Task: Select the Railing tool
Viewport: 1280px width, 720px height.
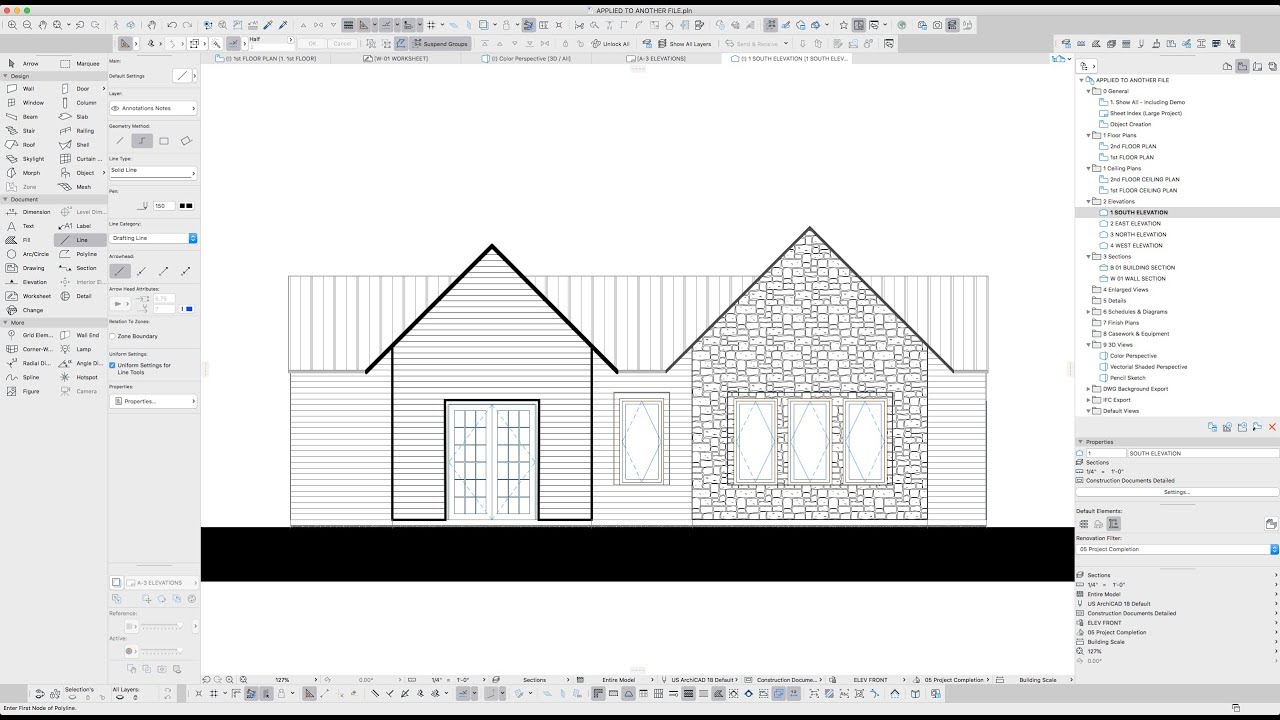Action: point(80,130)
